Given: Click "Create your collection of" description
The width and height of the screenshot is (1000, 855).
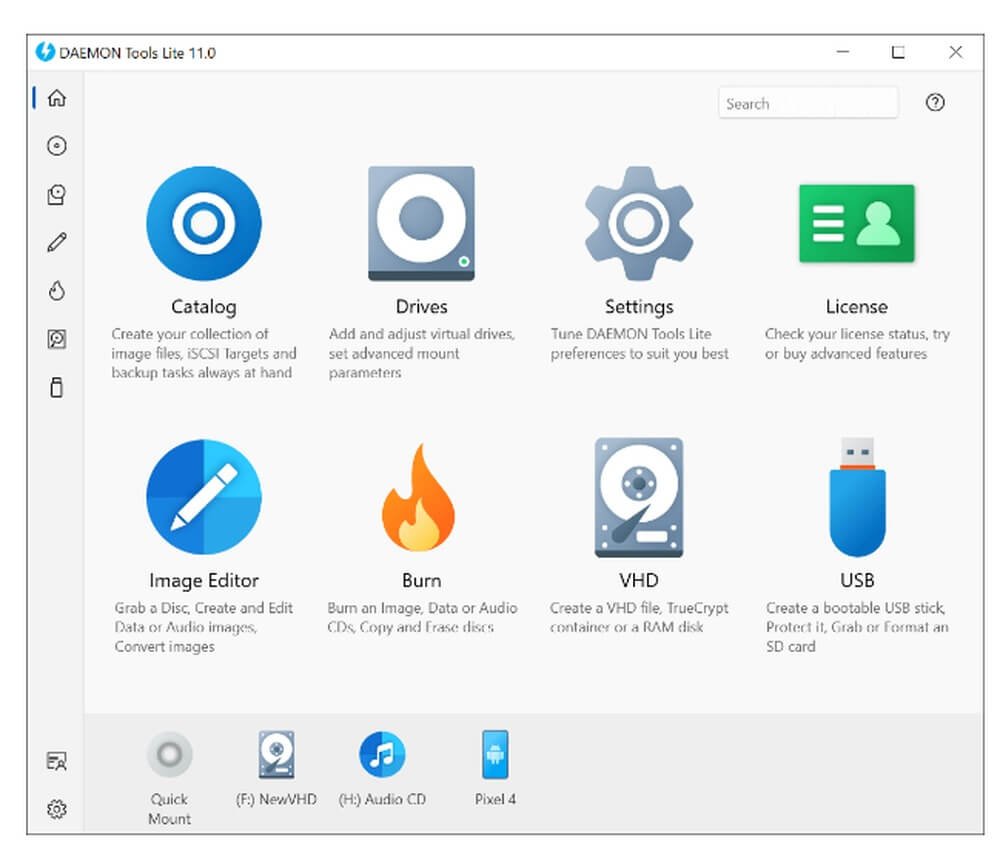Looking at the screenshot, I should 203,353.
